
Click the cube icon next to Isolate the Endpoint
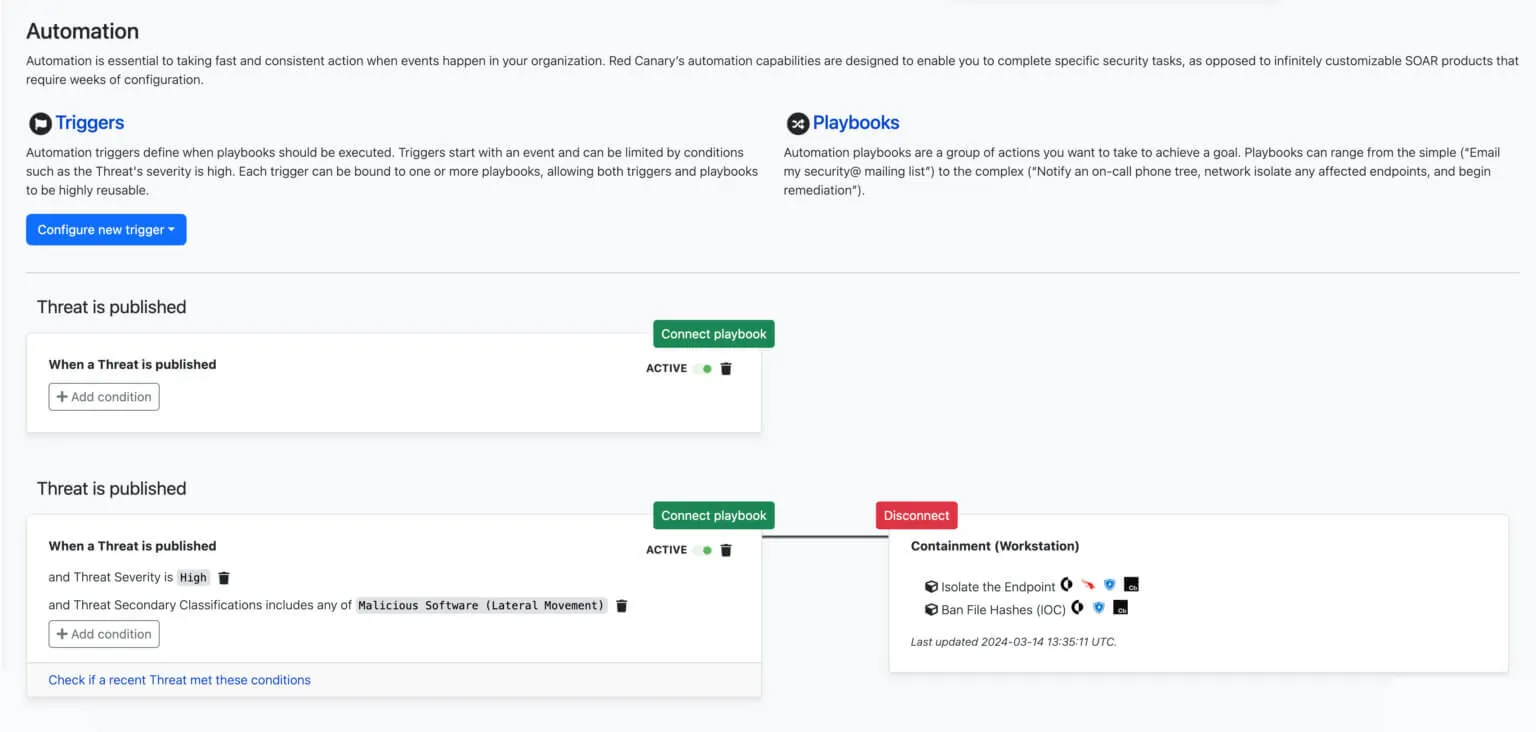pyautogui.click(x=931, y=587)
